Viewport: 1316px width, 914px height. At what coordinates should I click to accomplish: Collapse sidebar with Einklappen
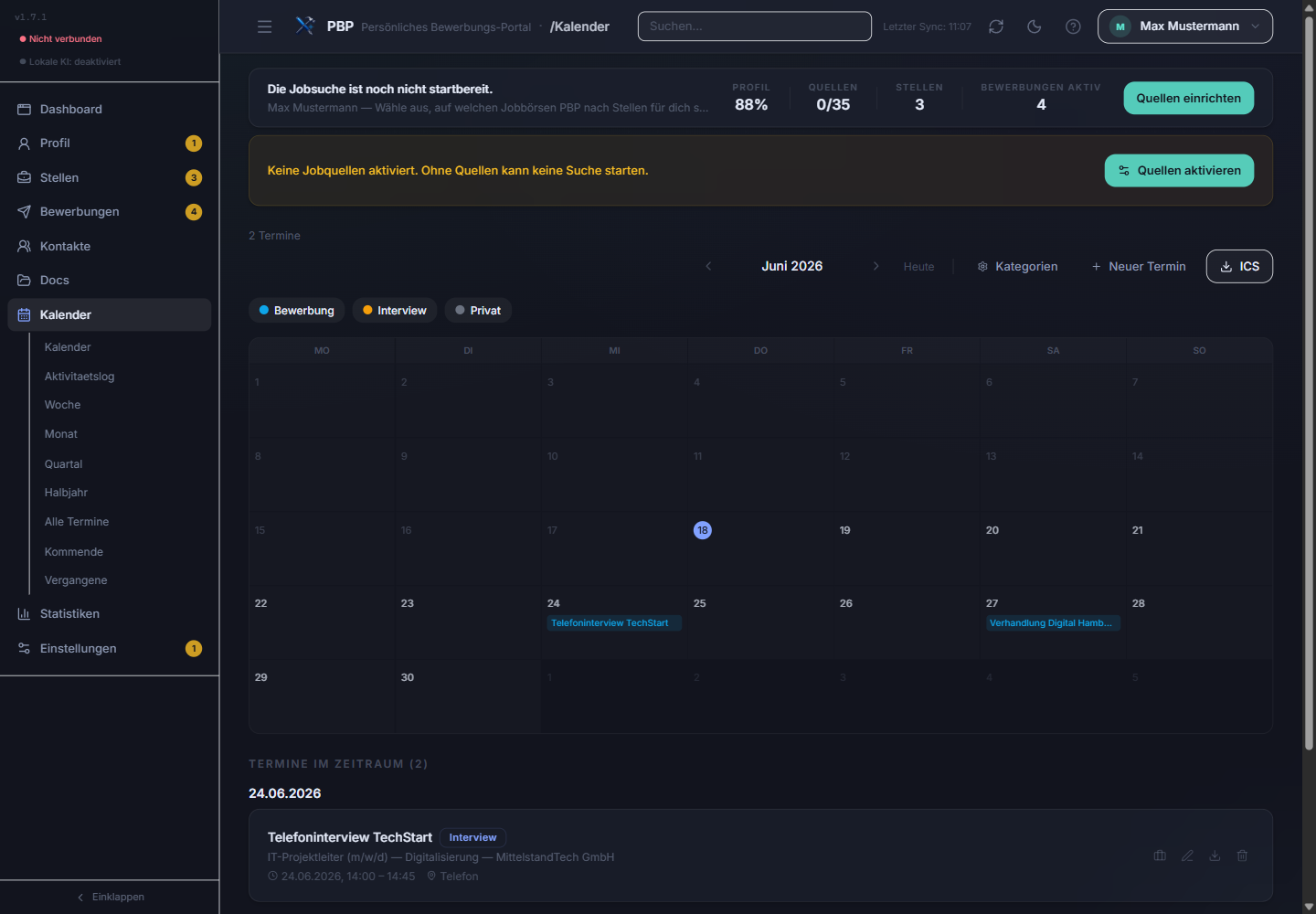pos(110,897)
